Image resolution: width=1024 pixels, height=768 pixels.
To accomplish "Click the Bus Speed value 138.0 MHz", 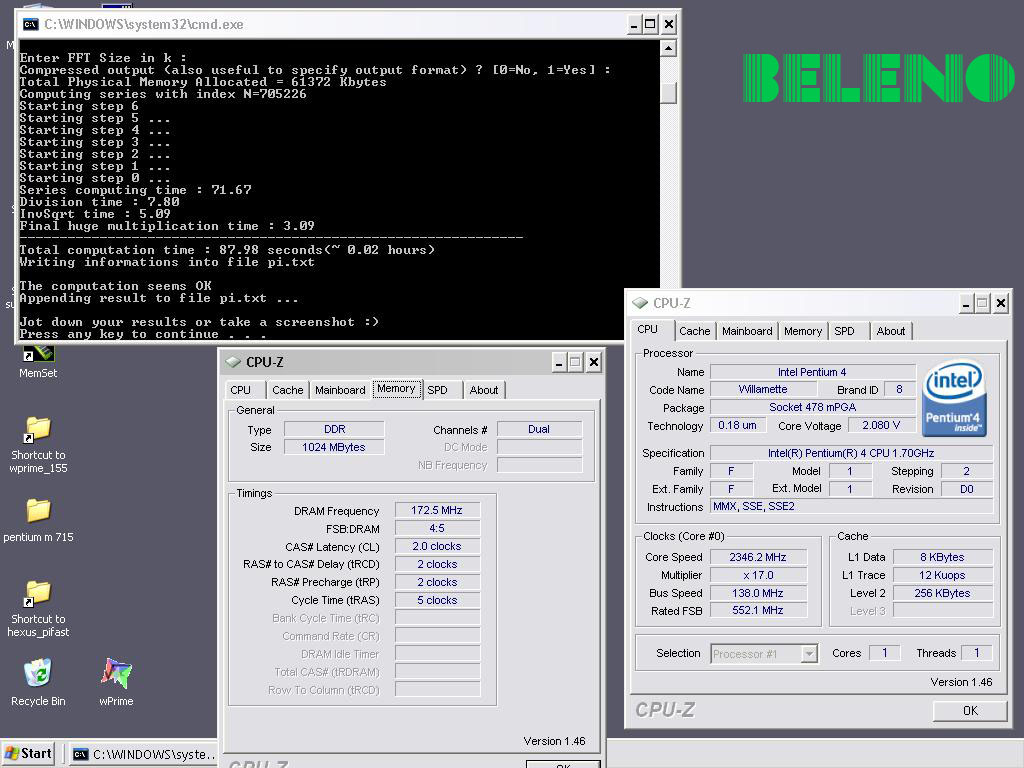I will pyautogui.click(x=758, y=593).
